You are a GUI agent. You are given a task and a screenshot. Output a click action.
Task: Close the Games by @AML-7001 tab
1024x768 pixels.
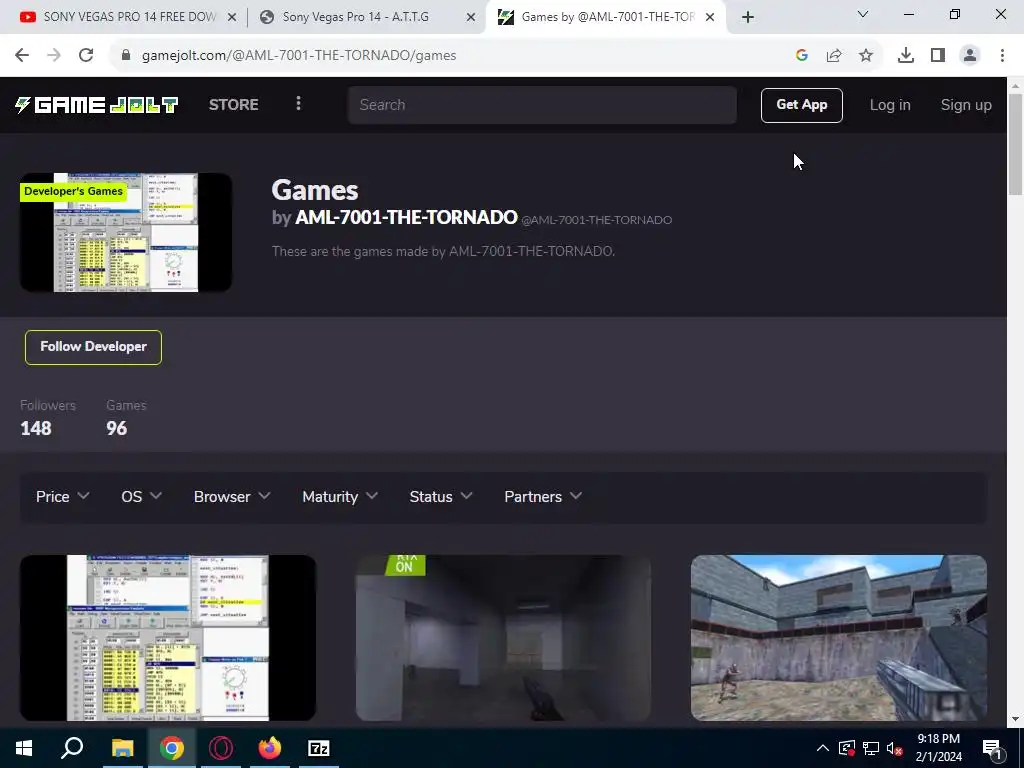tap(710, 18)
